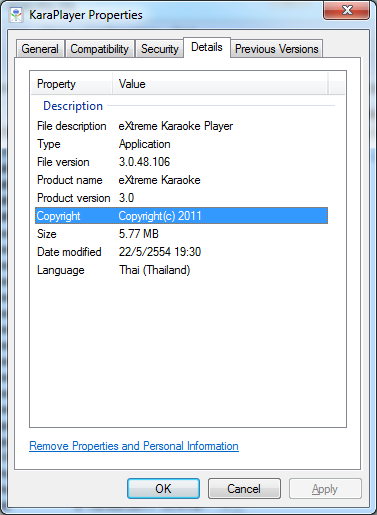Open Remove Properties and Personal Information link

[134, 446]
